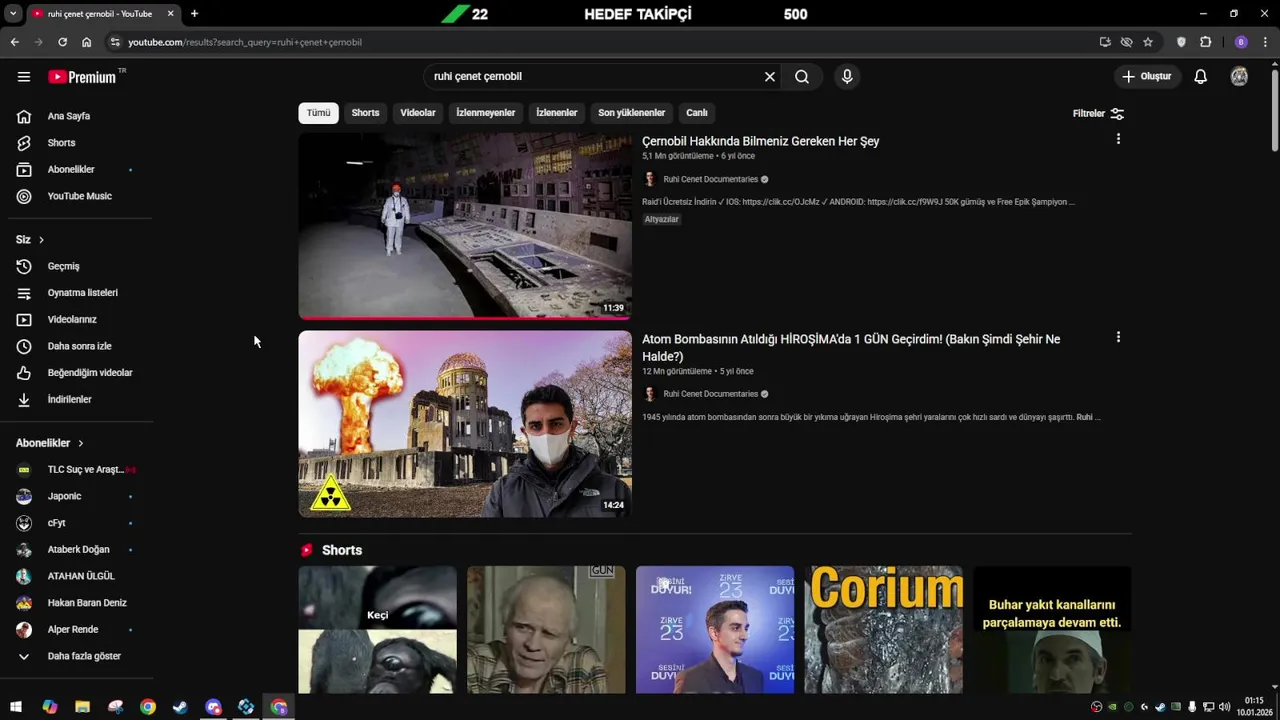The height and width of the screenshot is (720, 1280).
Task: Open options for Çernobil Hakkında video
Action: click(1118, 139)
